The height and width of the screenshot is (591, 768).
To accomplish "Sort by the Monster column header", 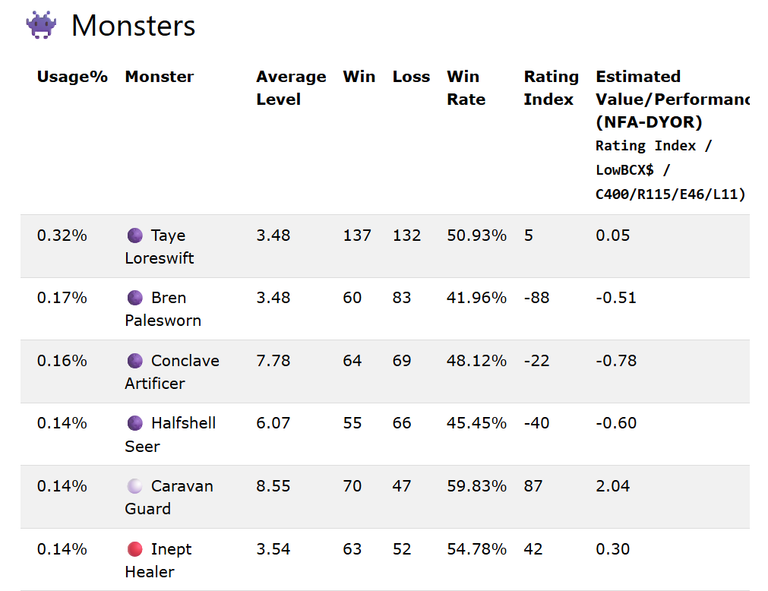I will pos(160,77).
